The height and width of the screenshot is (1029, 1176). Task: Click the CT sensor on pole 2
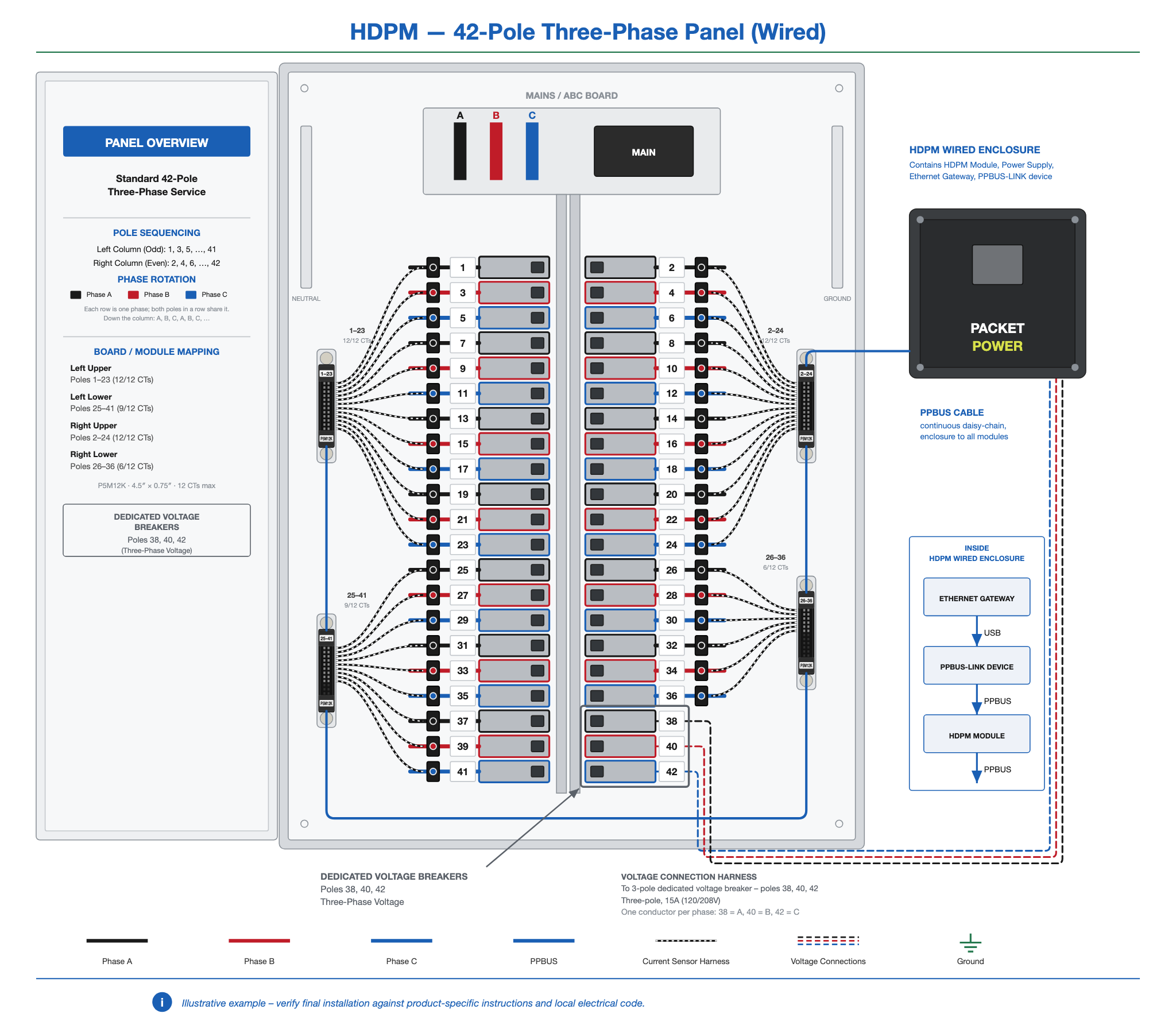tap(701, 268)
